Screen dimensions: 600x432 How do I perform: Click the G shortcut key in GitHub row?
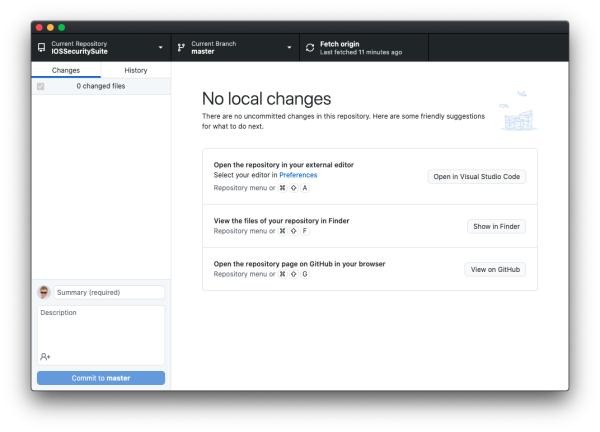(305, 274)
